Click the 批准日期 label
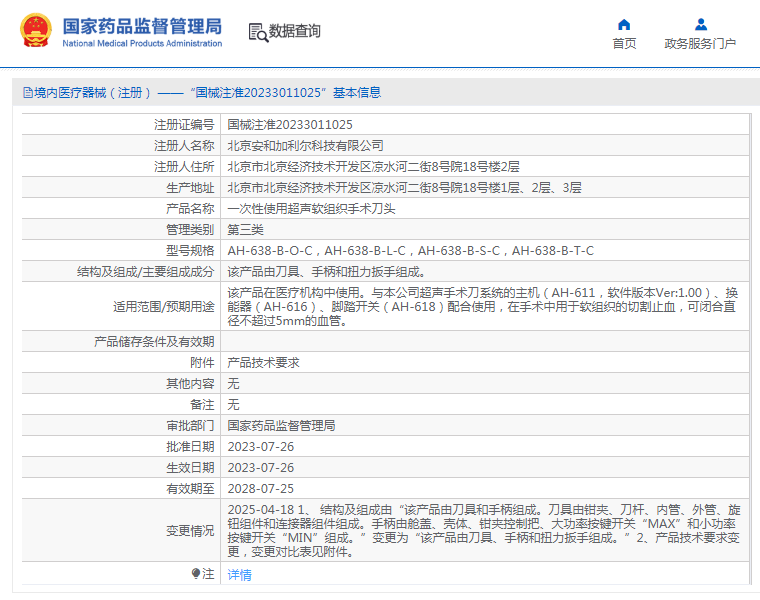The image size is (760, 600). tap(190, 446)
